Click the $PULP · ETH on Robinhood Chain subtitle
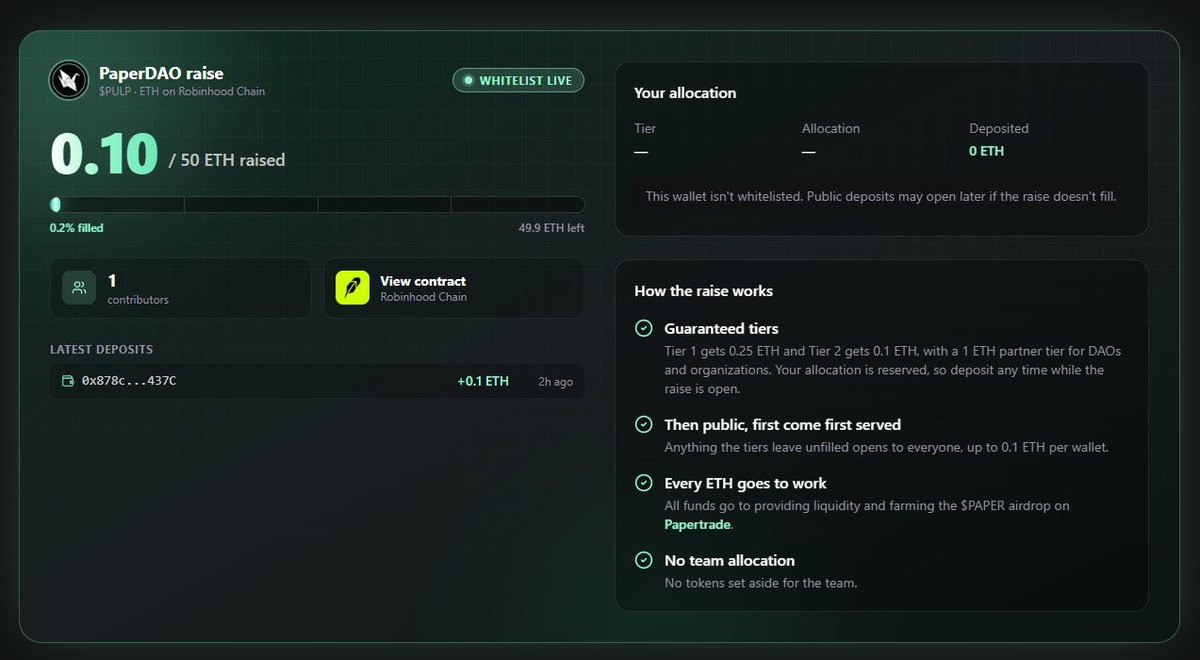Image resolution: width=1200 pixels, height=660 pixels. (x=182, y=91)
